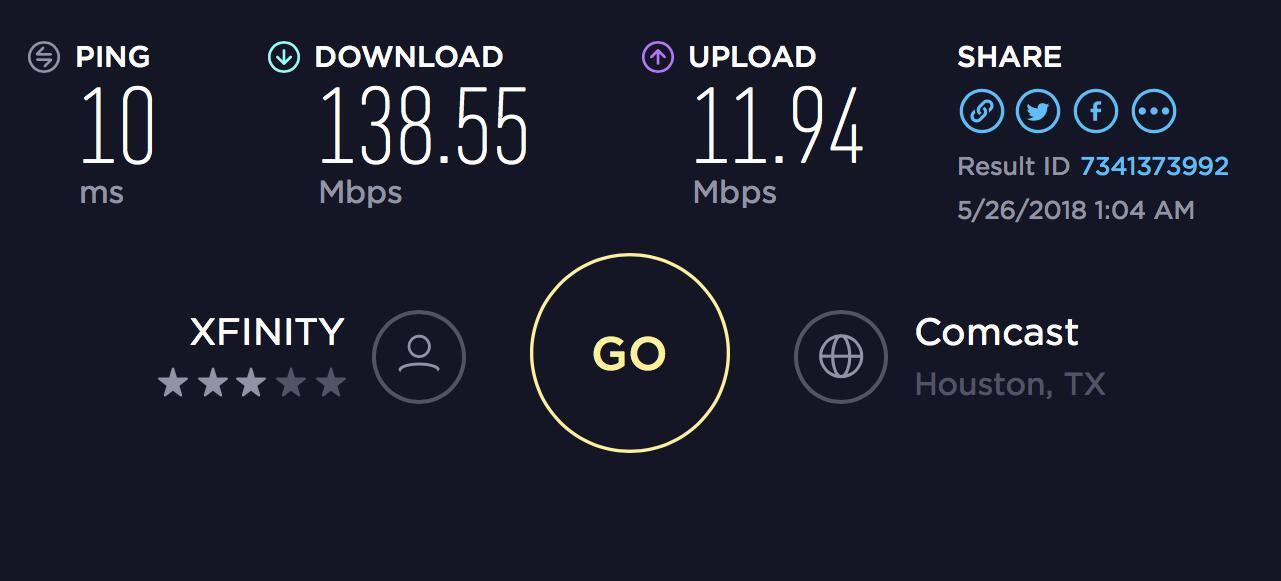Rate XFINITY with the fifth star

click(x=331, y=383)
